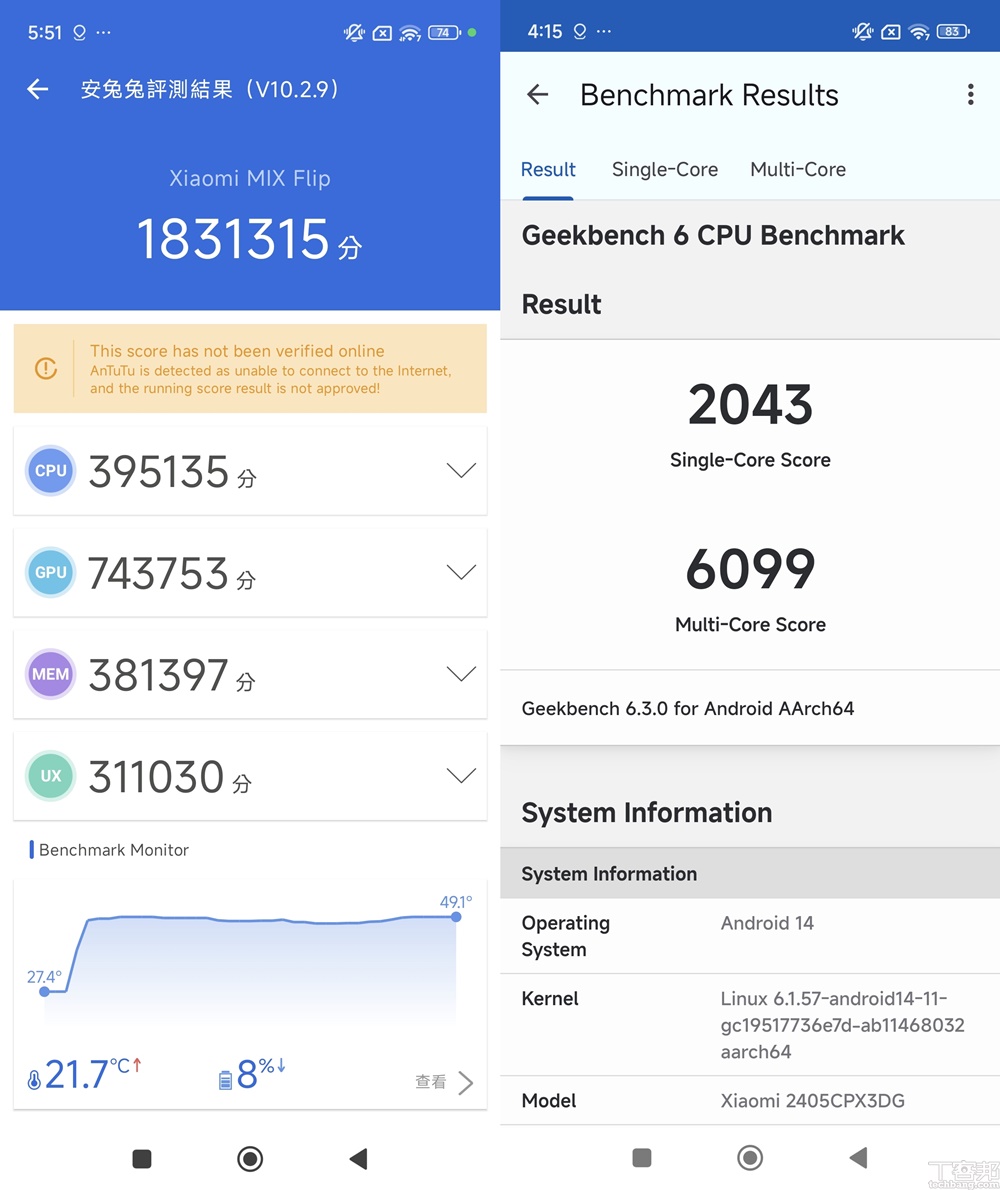Tap the Xiaomi 2405CPX3DG model value
This screenshot has width=1000, height=1190.
click(x=813, y=1100)
